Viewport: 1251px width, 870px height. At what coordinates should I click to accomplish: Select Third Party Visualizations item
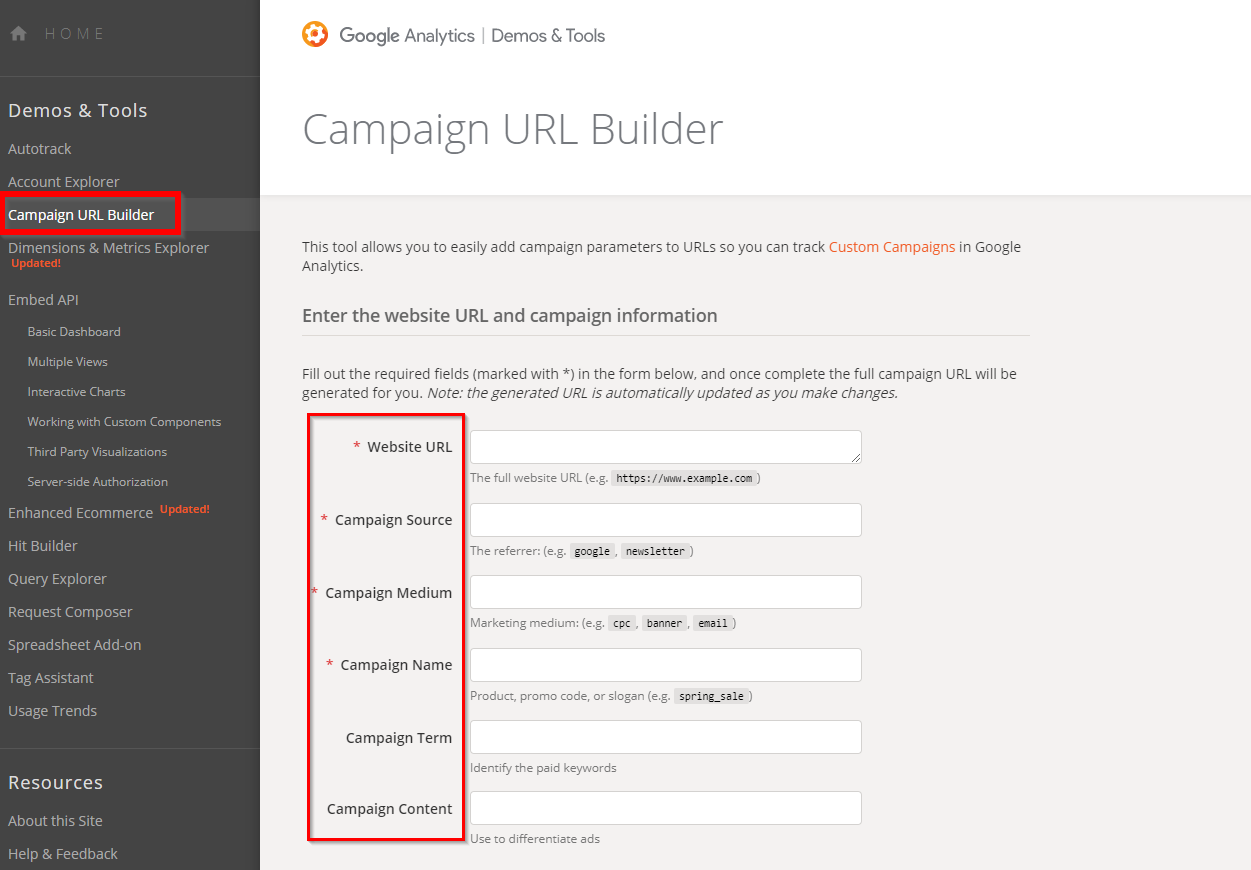click(x=97, y=452)
